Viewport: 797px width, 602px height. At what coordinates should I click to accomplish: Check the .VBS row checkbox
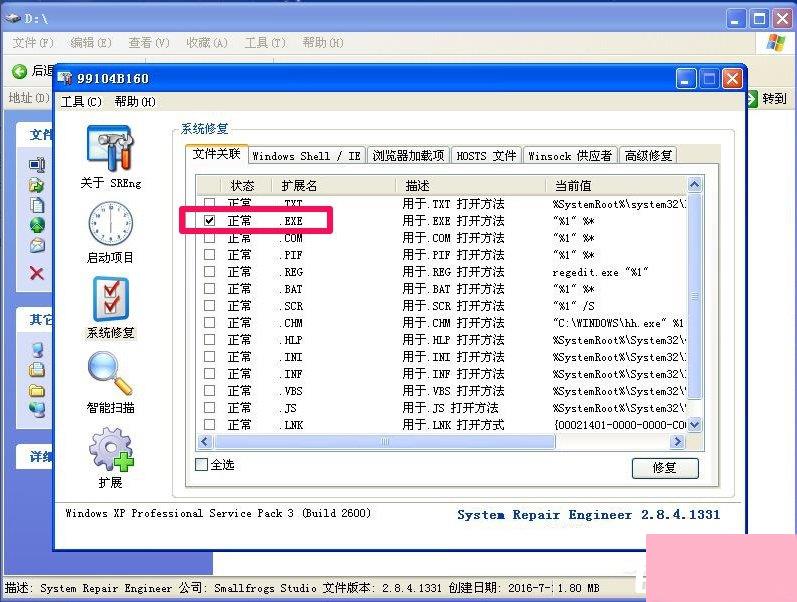click(209, 390)
